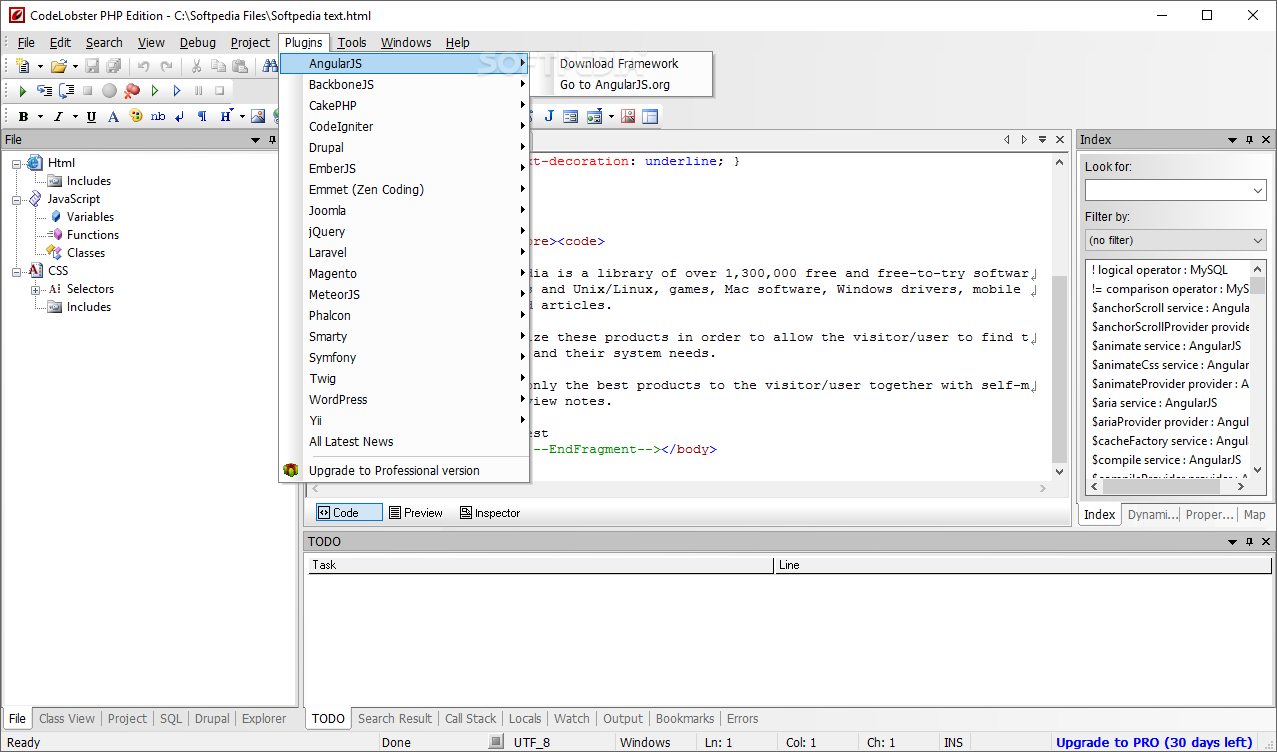Click the Save All icon
Viewport: 1277px width, 752px height.
coord(113,66)
